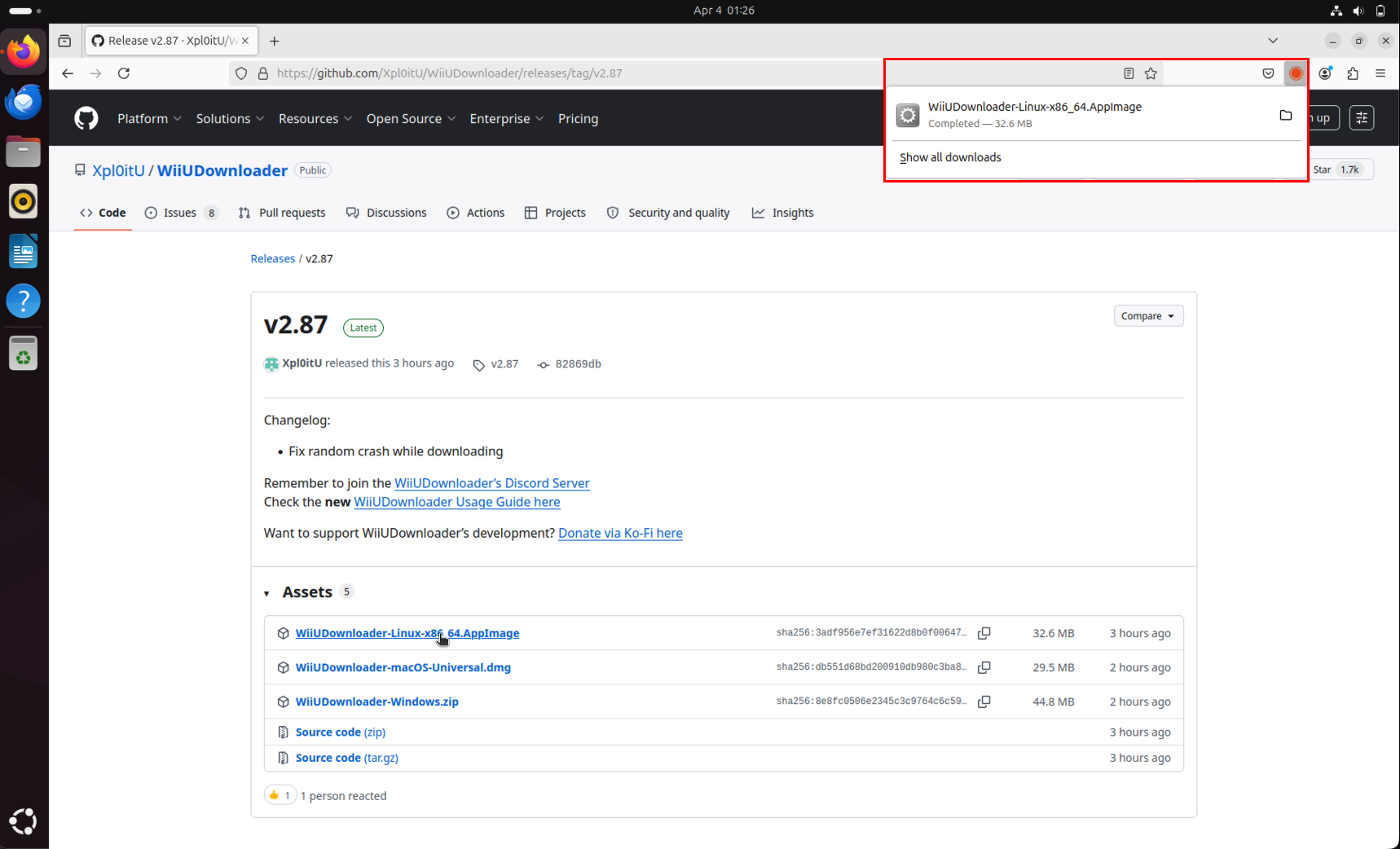Collapse the Assets section
Screen dimensions: 1400x849
(x=267, y=592)
